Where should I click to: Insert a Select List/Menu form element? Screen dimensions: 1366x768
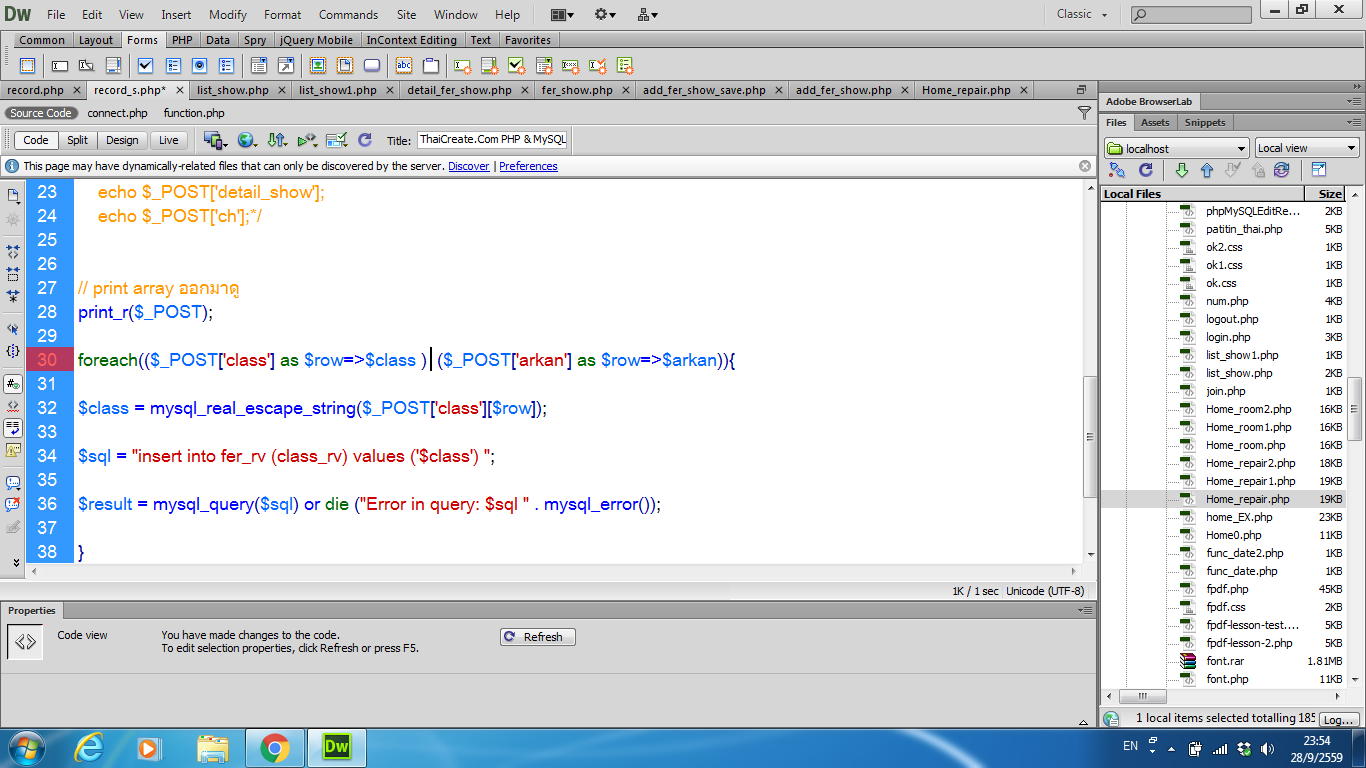[x=259, y=66]
